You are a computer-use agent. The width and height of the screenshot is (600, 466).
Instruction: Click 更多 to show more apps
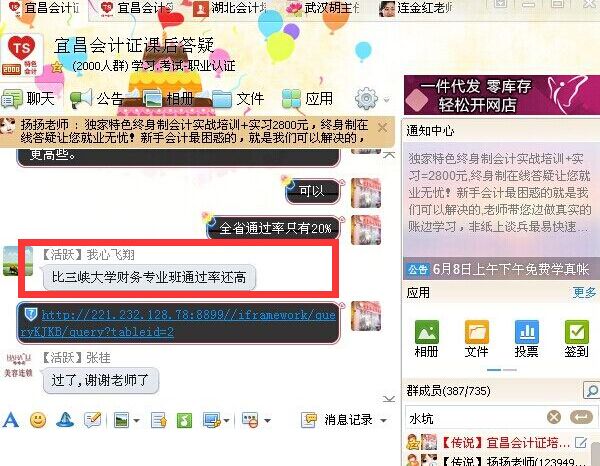click(x=584, y=293)
